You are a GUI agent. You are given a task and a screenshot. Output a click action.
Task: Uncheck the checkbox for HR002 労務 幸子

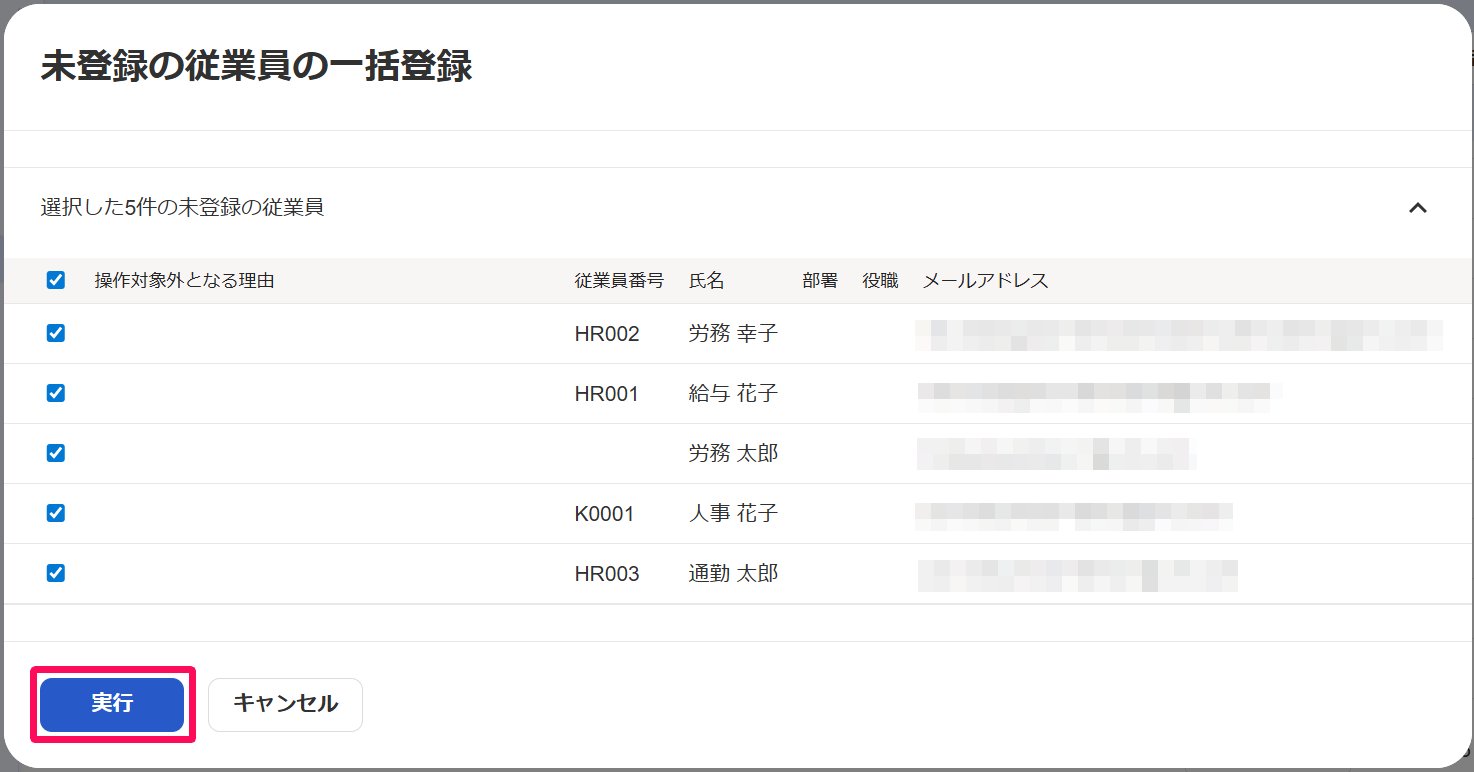(x=56, y=333)
